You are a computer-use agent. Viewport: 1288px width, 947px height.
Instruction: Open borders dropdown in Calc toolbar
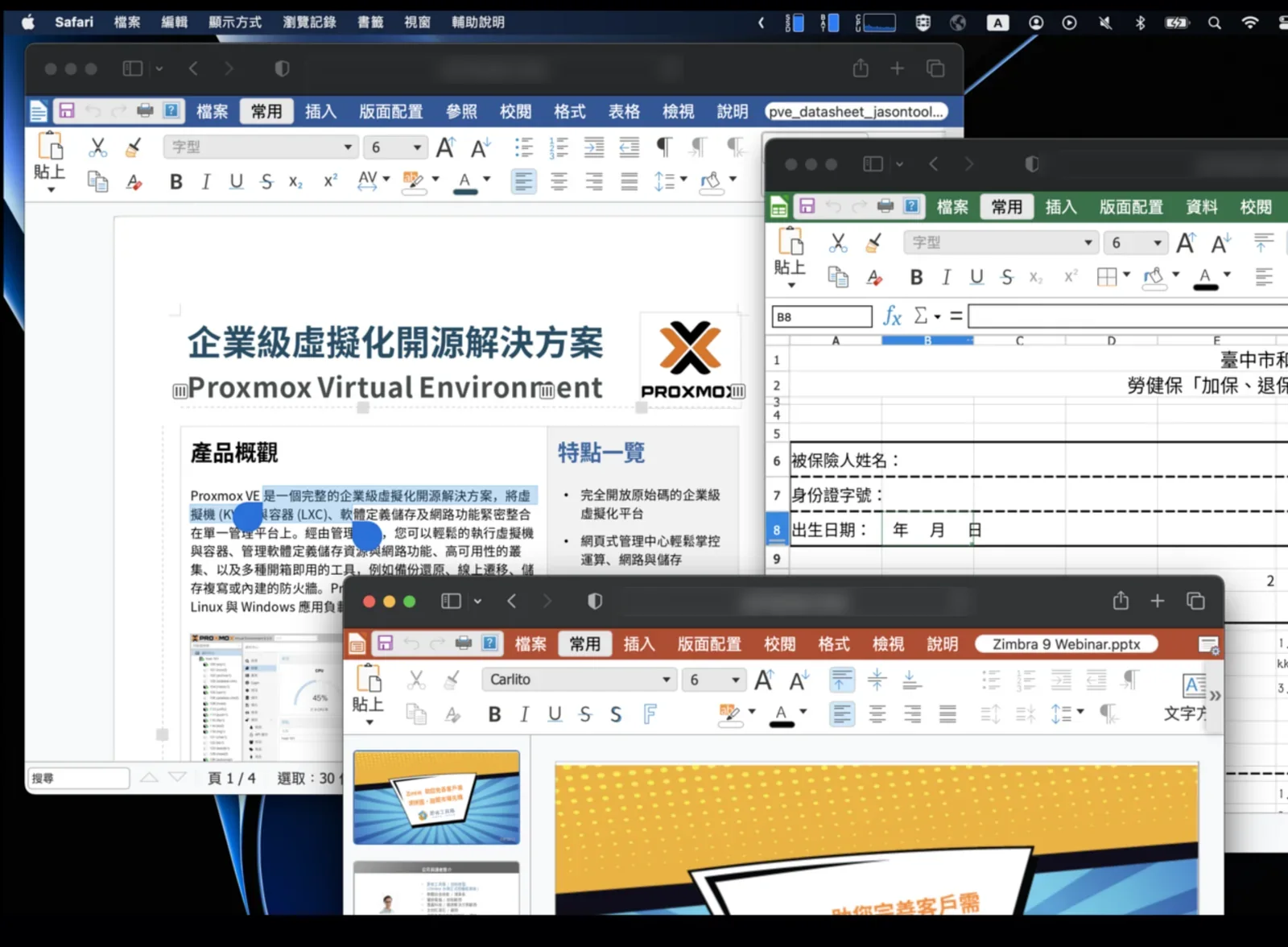tap(1127, 275)
